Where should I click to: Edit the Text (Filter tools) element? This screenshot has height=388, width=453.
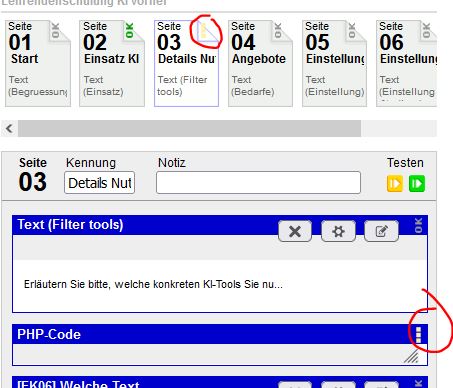(x=381, y=231)
